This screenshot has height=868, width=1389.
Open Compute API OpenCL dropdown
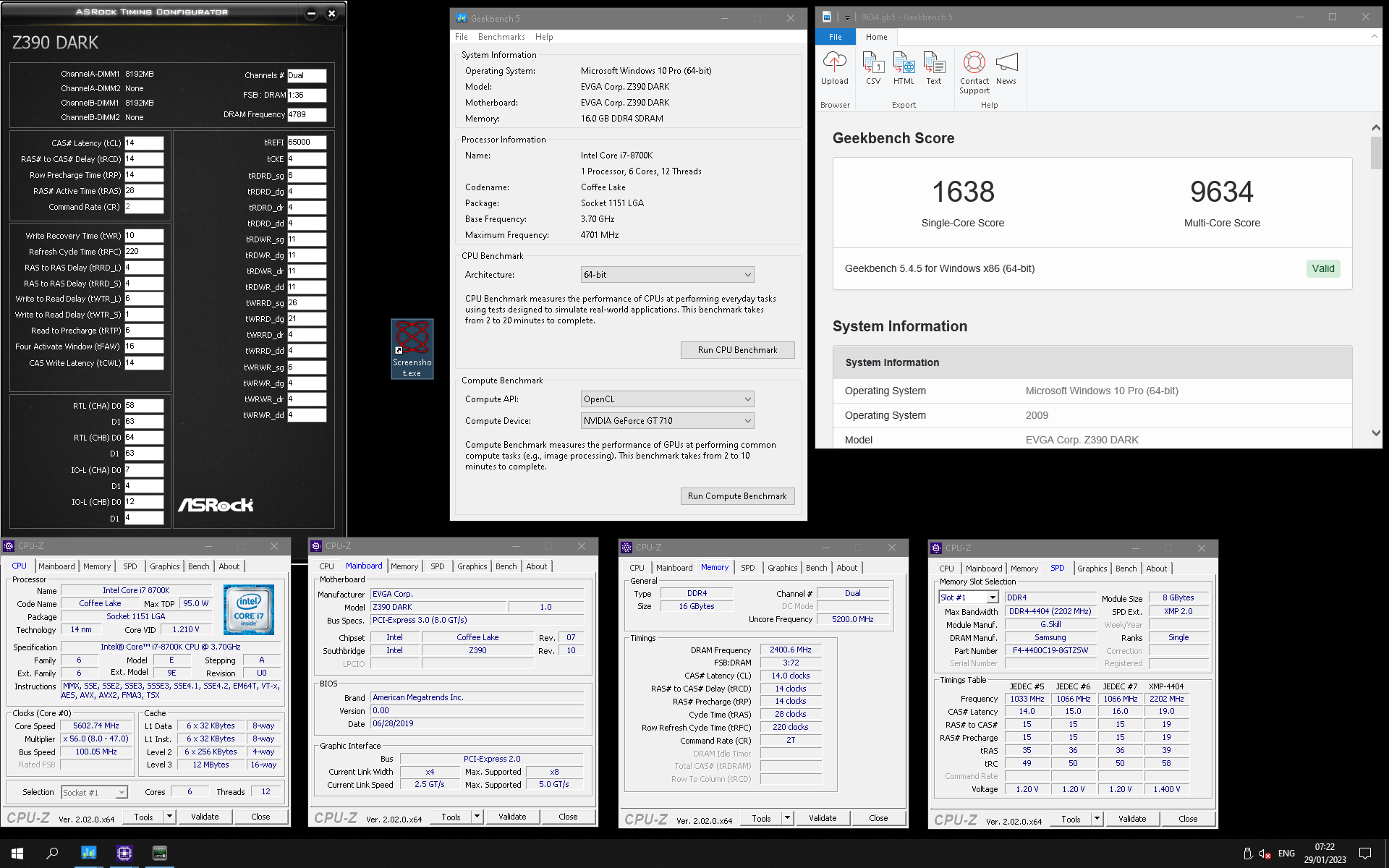[x=667, y=399]
